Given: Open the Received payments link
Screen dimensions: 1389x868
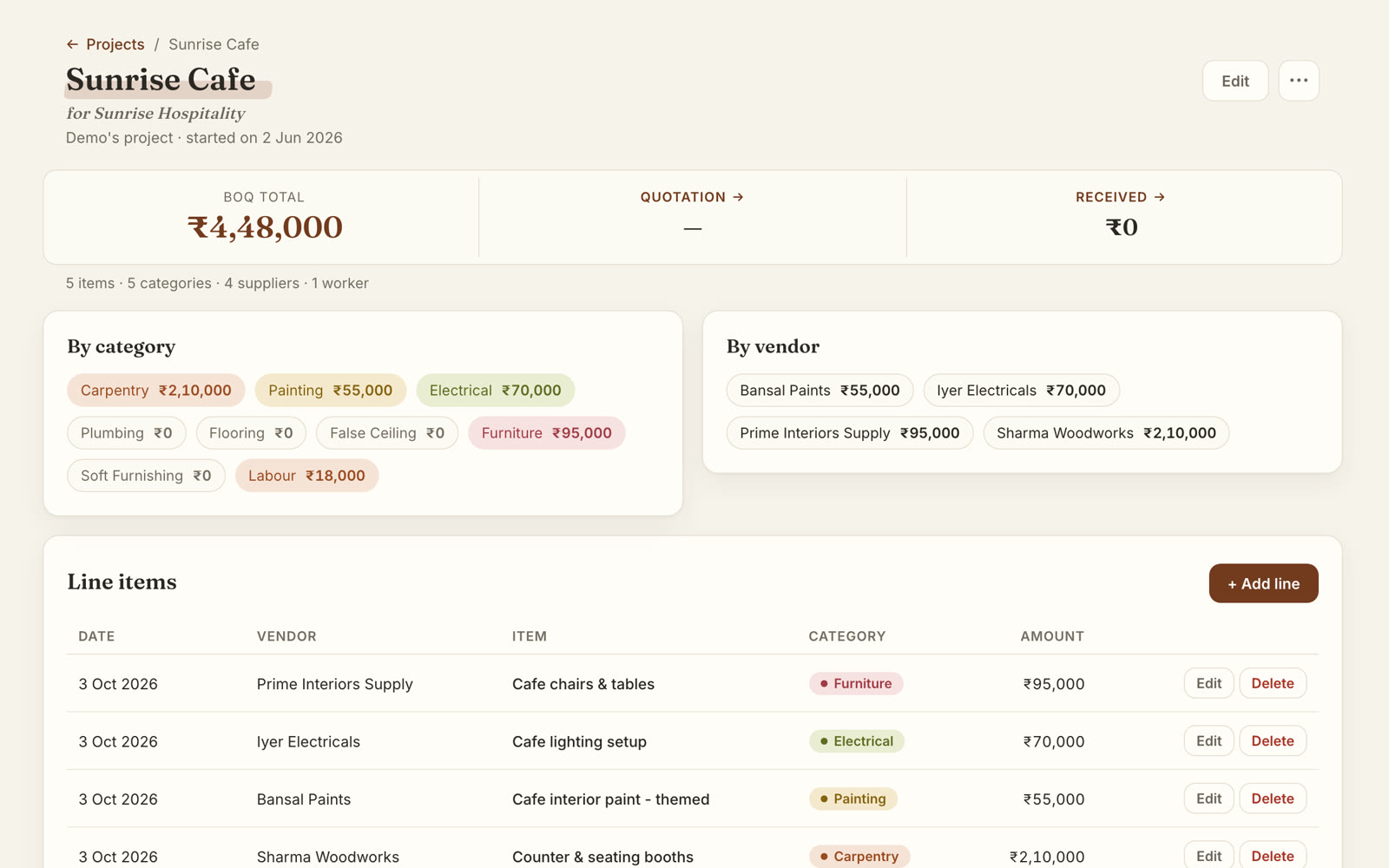Looking at the screenshot, I should pos(1121,197).
